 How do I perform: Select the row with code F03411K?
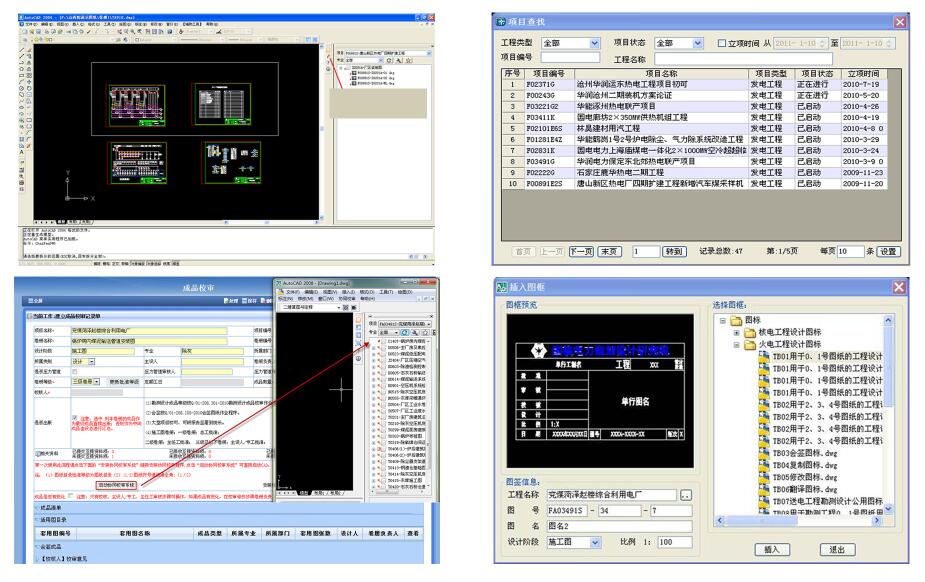click(x=696, y=117)
